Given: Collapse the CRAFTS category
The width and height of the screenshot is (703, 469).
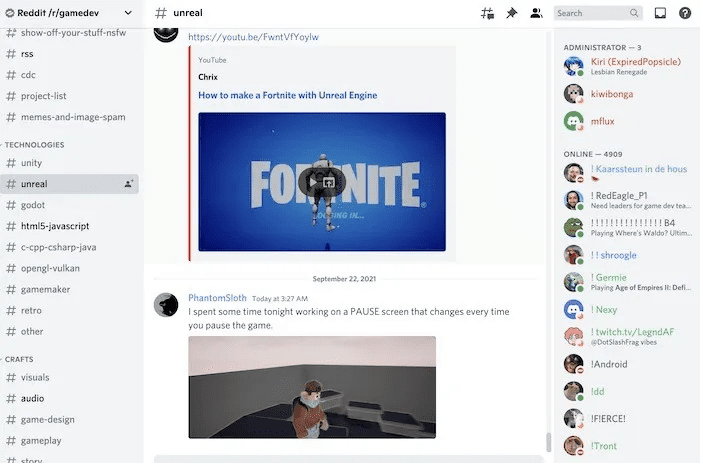Looking at the screenshot, I should point(19,359).
